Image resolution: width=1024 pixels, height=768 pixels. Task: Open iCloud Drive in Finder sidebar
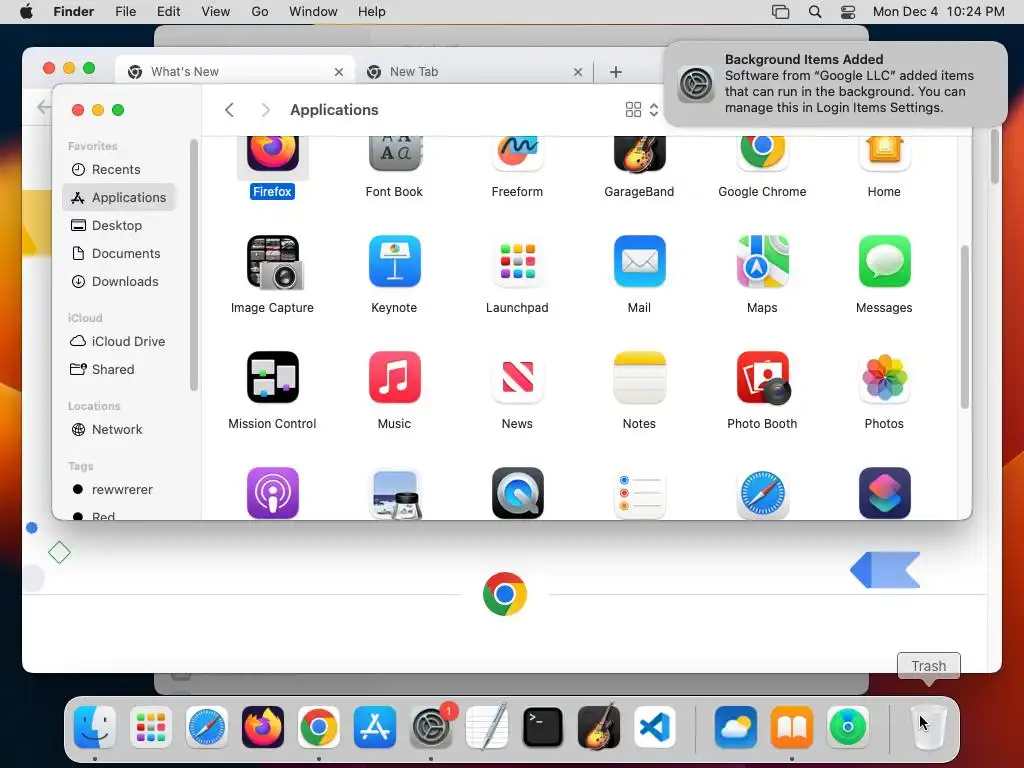(119, 342)
